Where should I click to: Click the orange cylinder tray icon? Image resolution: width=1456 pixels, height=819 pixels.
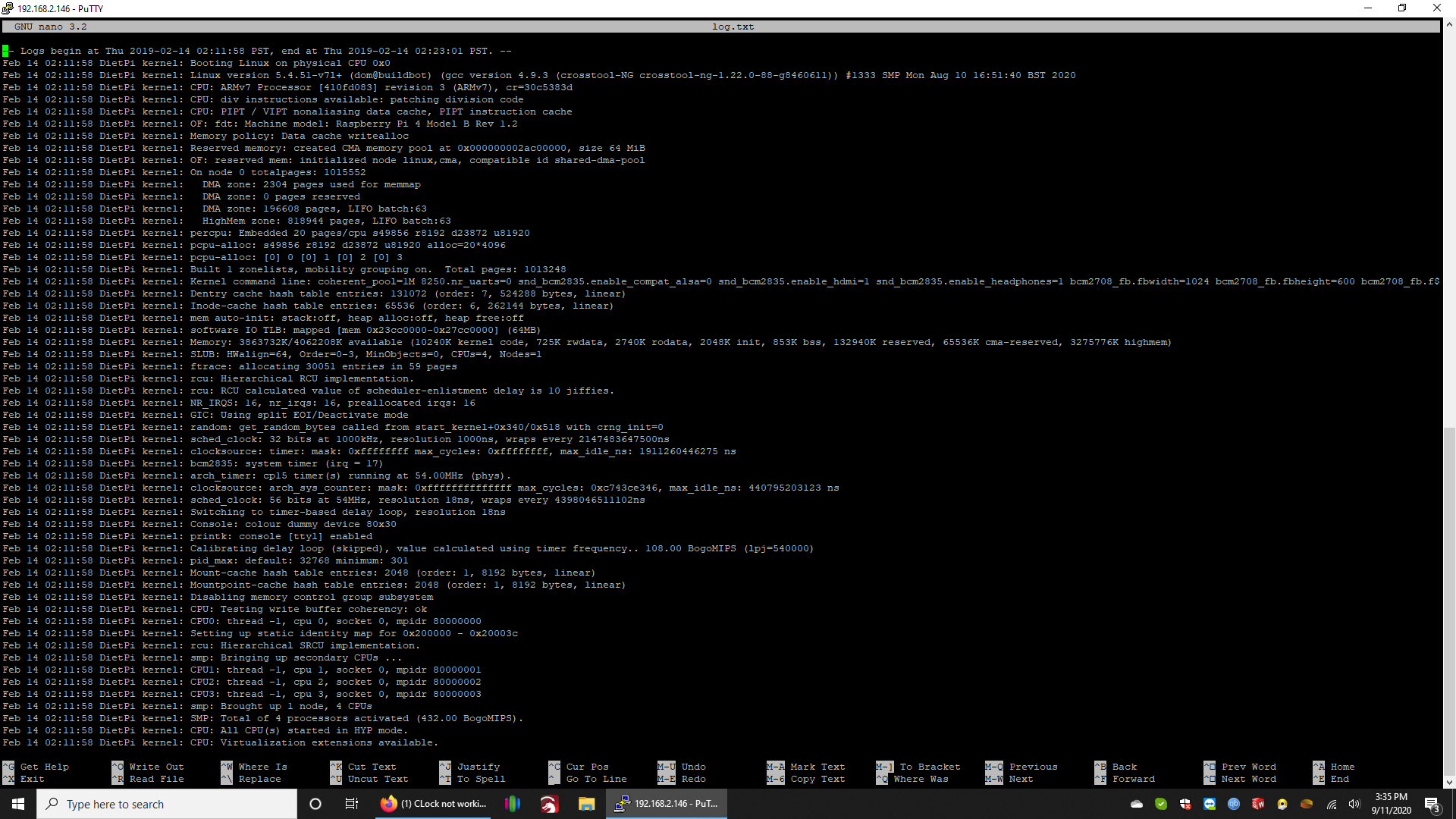pyautogui.click(x=1307, y=804)
